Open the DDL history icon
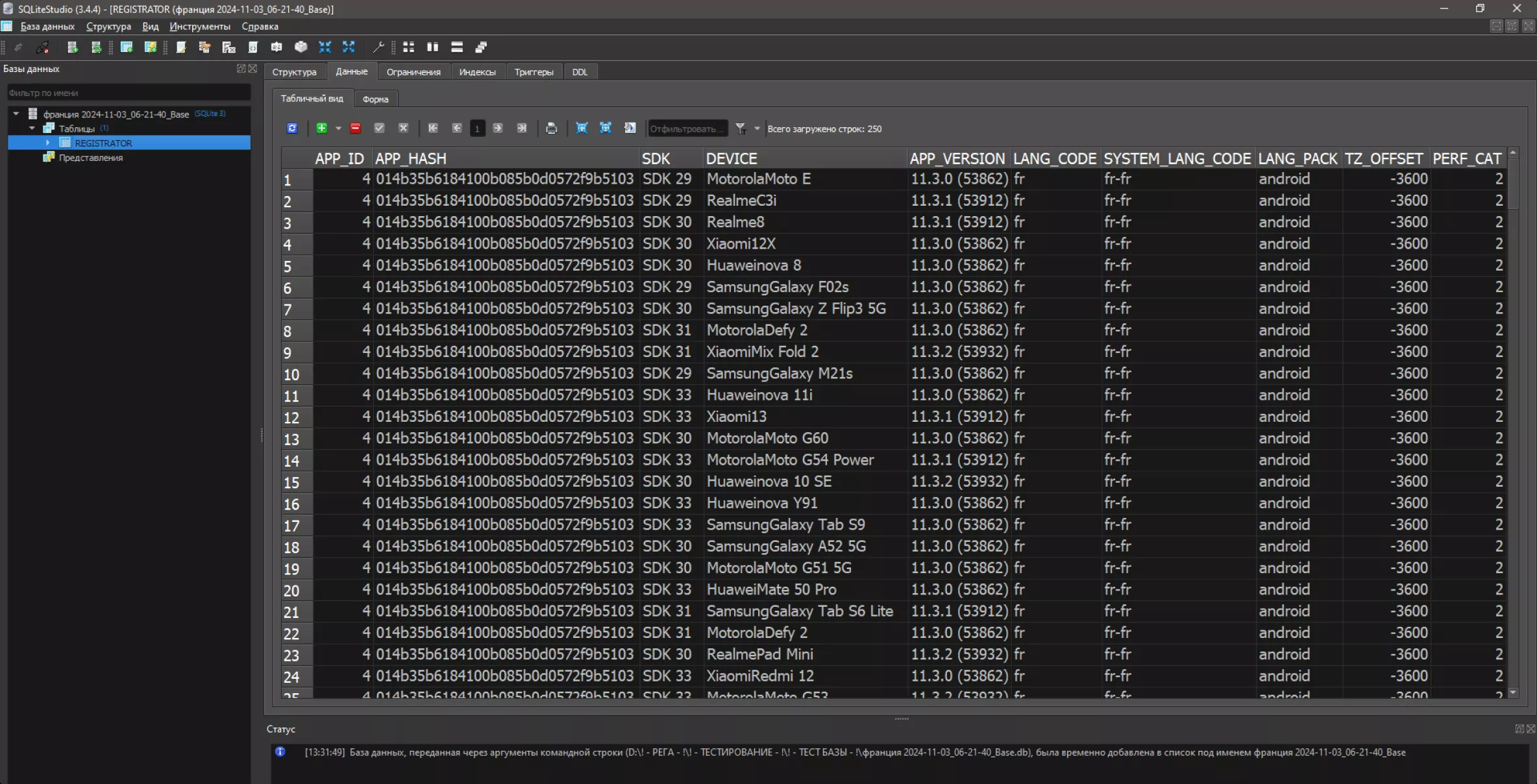This screenshot has width=1537, height=784. coord(205,47)
